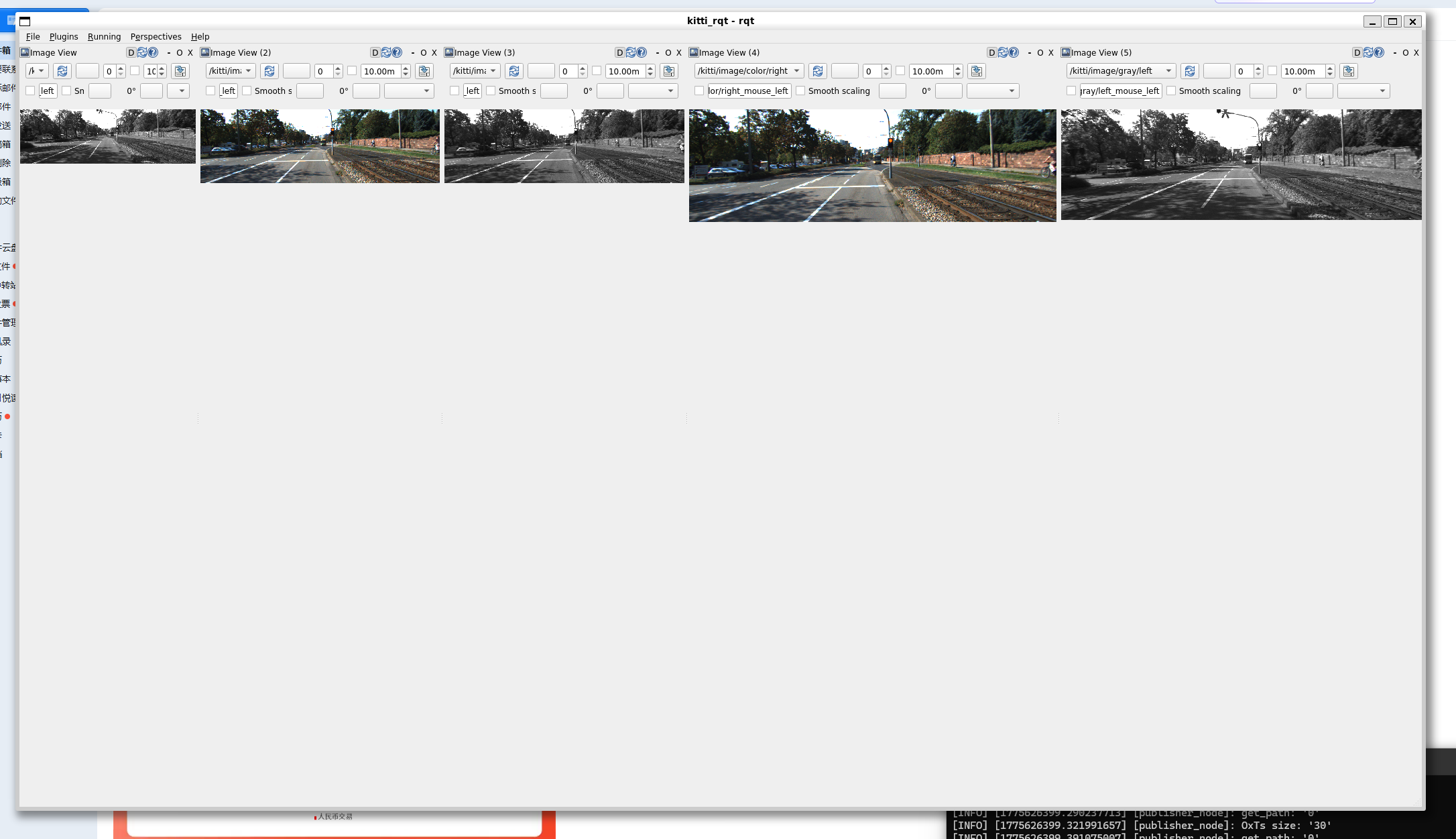This screenshot has height=839, width=1456.
Task: Open color scheme dropdown in Image View (3)
Action: (x=653, y=91)
